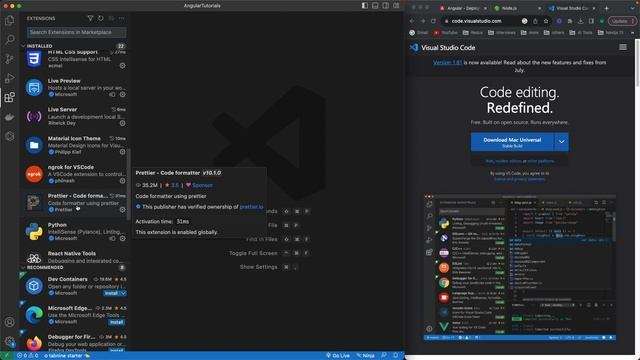Refresh the extensions list
Viewport: 640px width, 360px height.
(101, 18)
